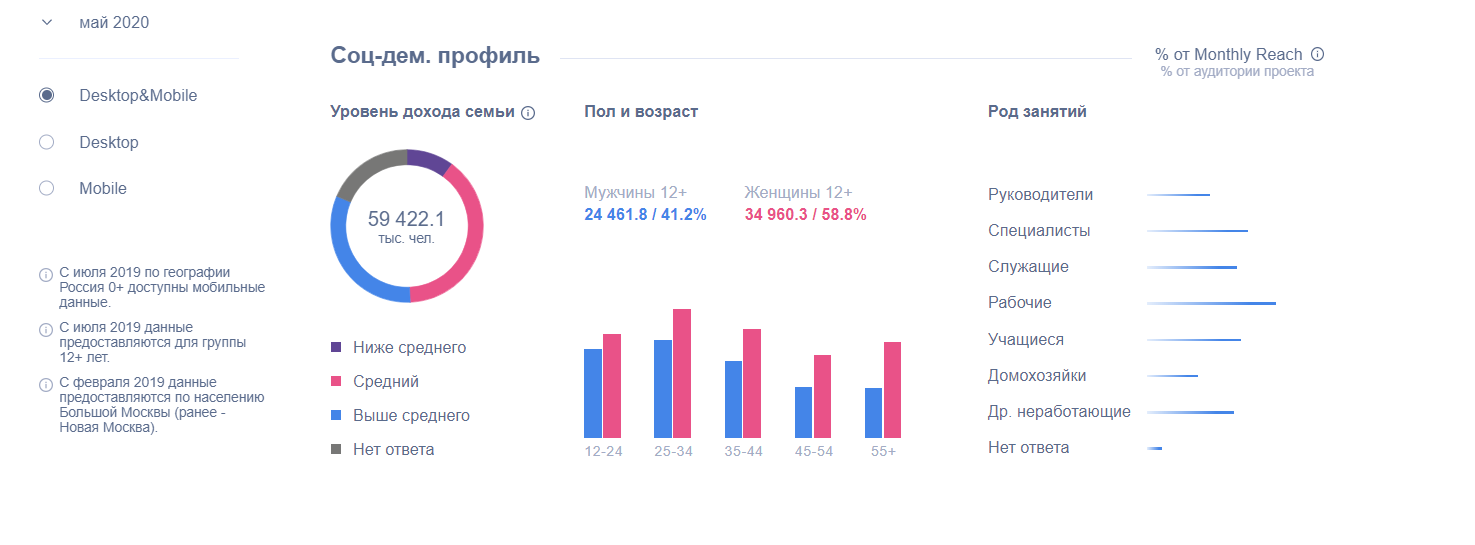Click info icon for 12+ age group note

45,330
